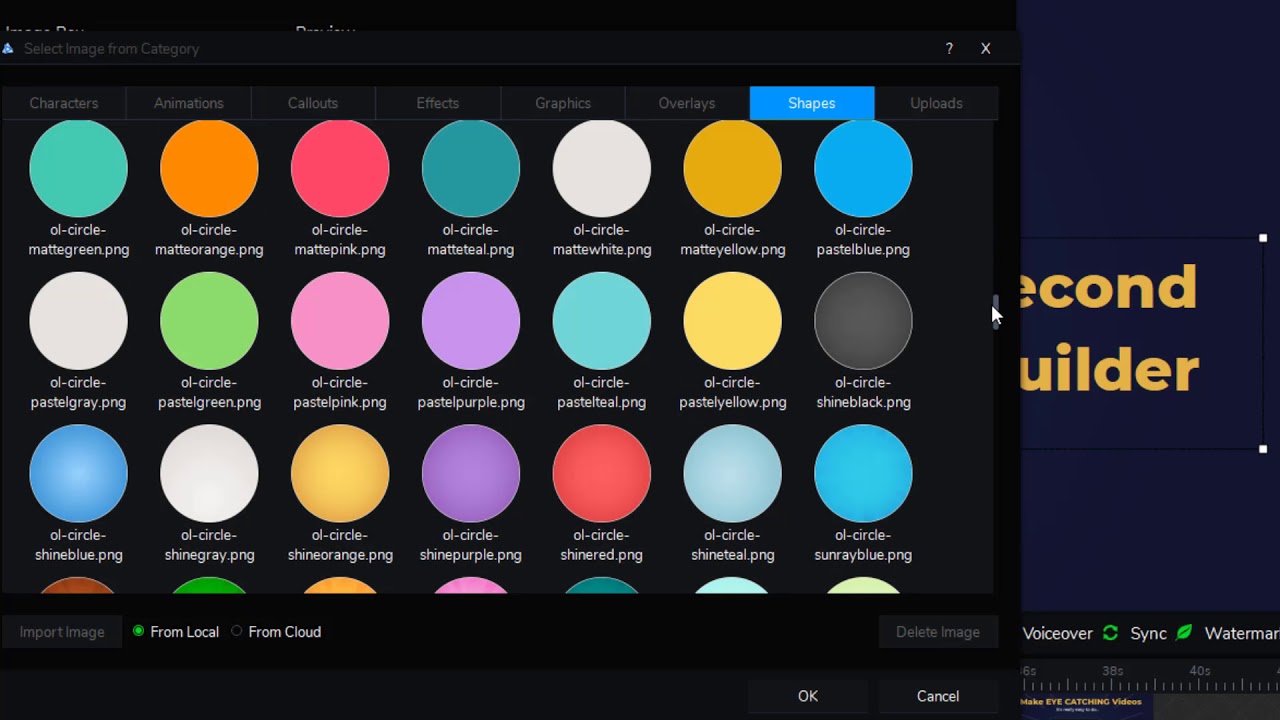This screenshot has width=1280, height=720.
Task: Click the 40s timeline ruler mark
Action: [1200, 671]
